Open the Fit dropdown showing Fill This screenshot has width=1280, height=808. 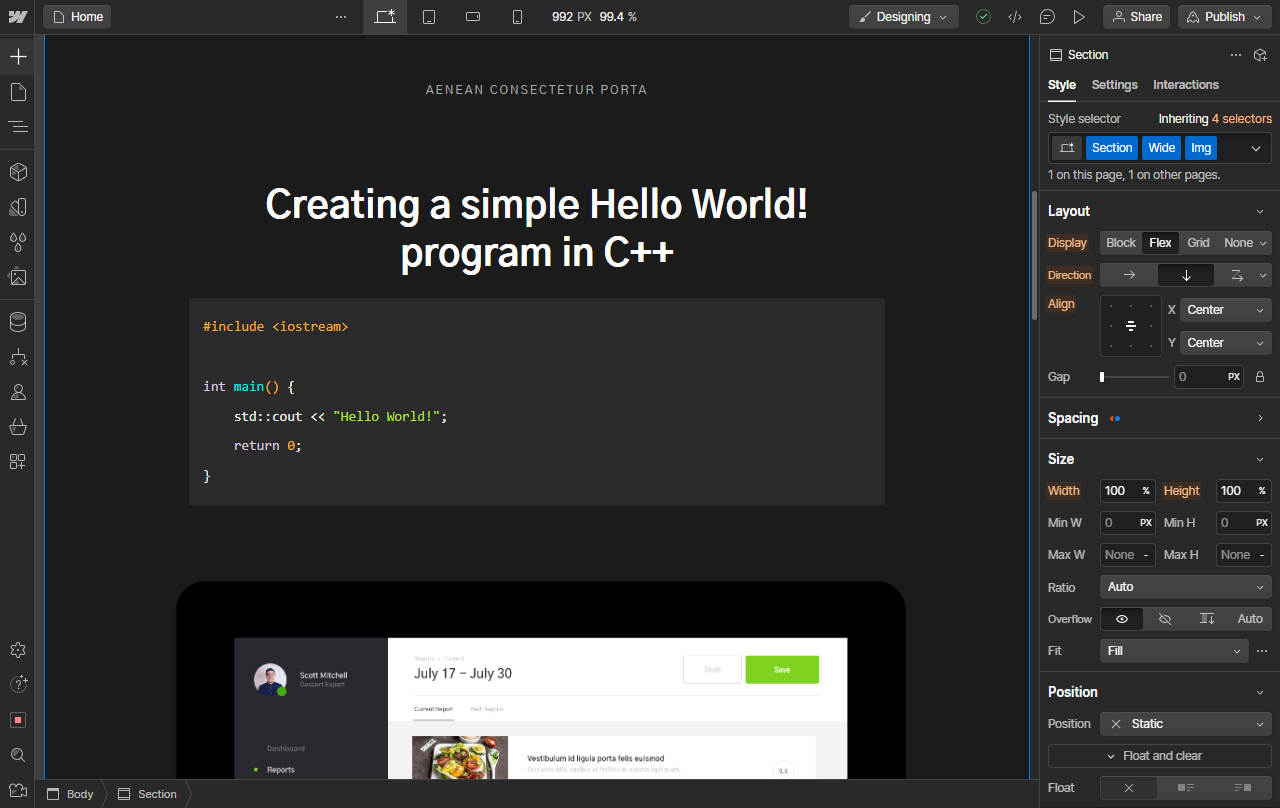1174,650
